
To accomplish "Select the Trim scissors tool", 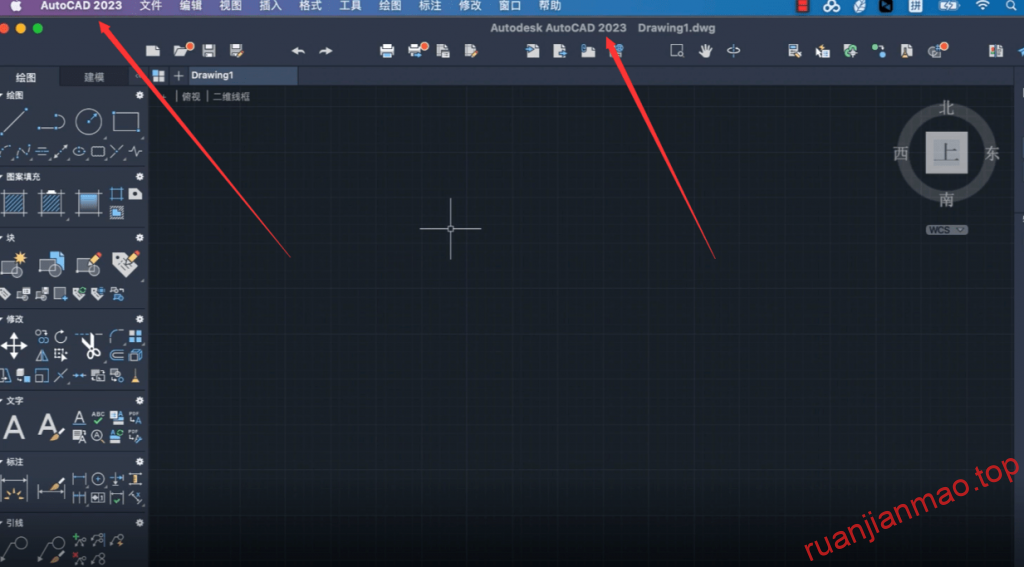I will (89, 346).
